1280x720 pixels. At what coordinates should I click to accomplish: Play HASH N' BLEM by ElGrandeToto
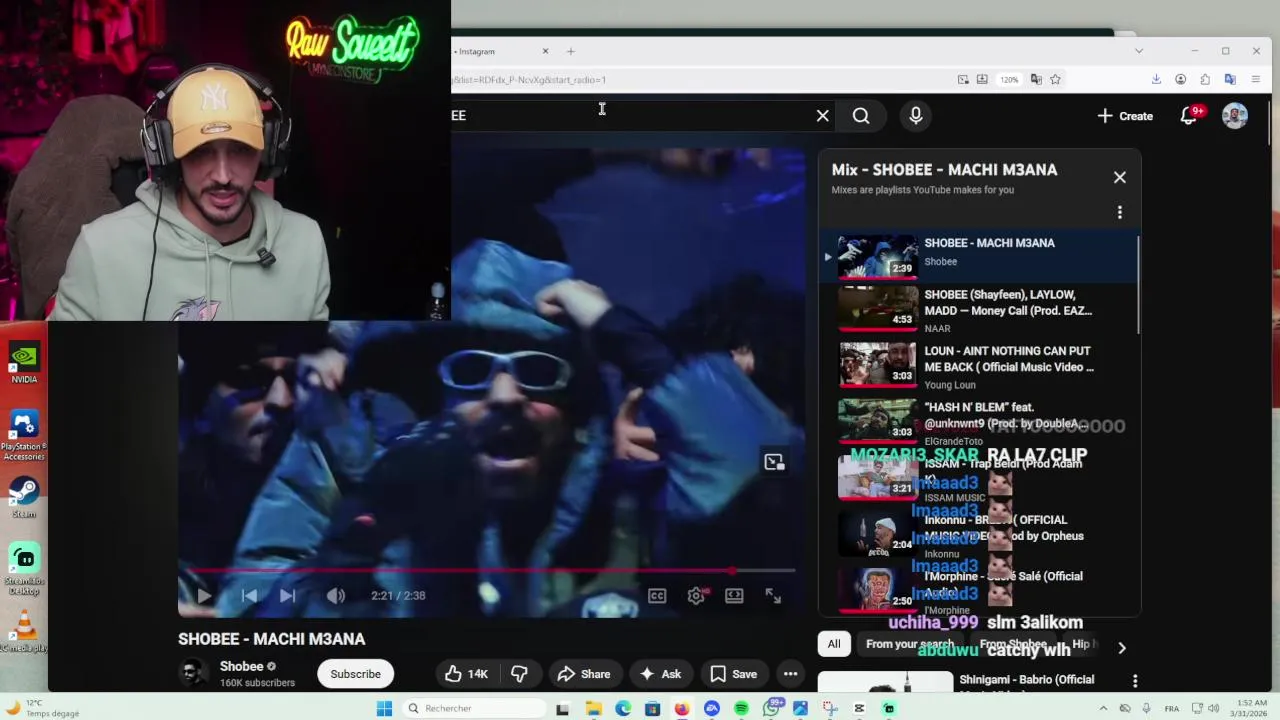pyautogui.click(x=978, y=423)
